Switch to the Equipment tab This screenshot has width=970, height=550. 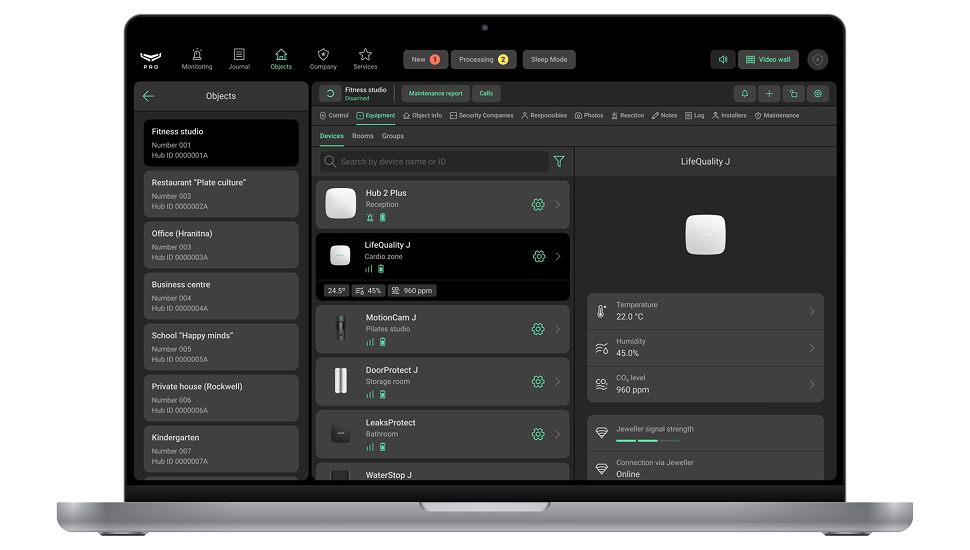pos(376,116)
